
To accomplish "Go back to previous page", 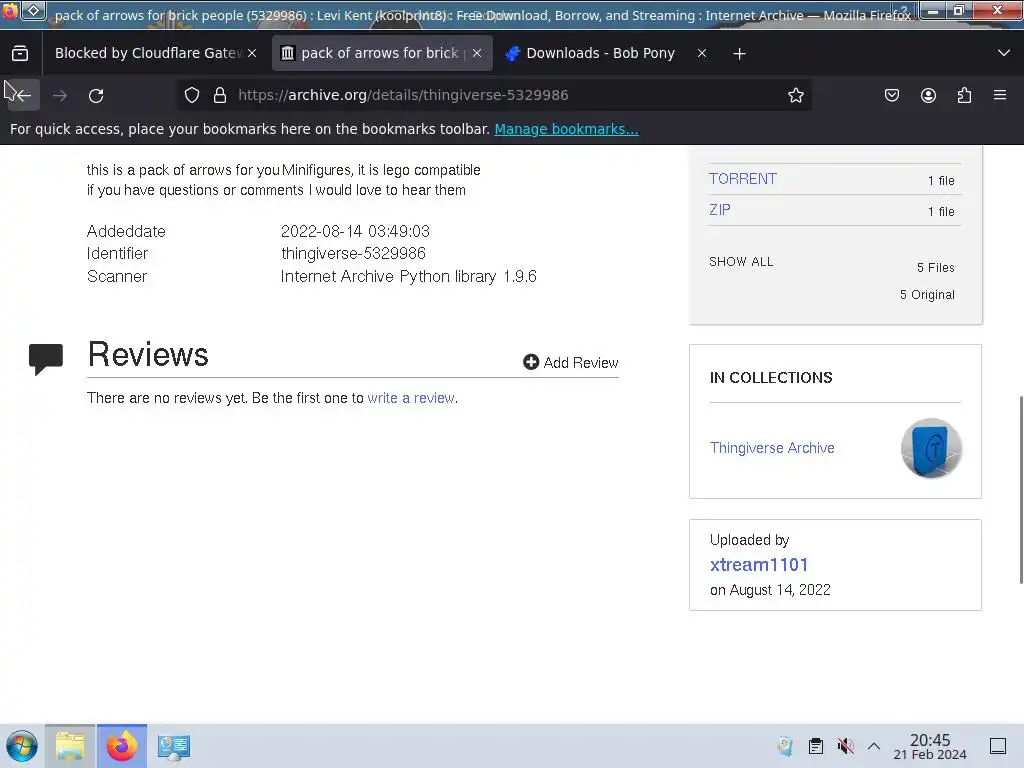I will point(24,95).
